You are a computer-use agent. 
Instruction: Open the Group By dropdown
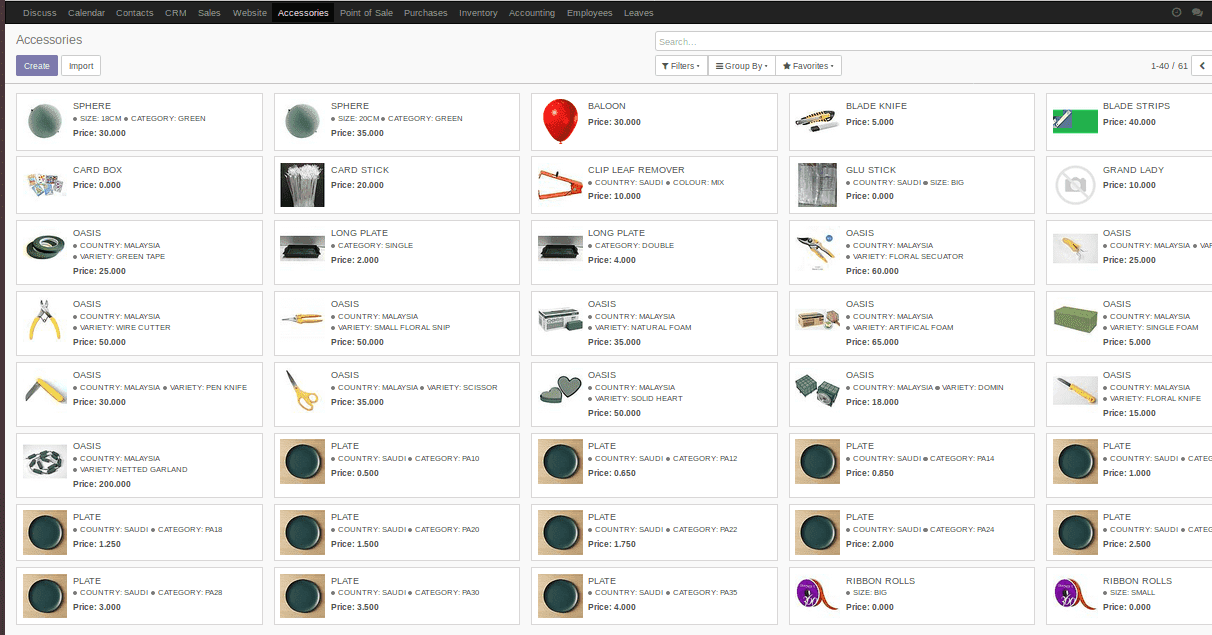(741, 66)
